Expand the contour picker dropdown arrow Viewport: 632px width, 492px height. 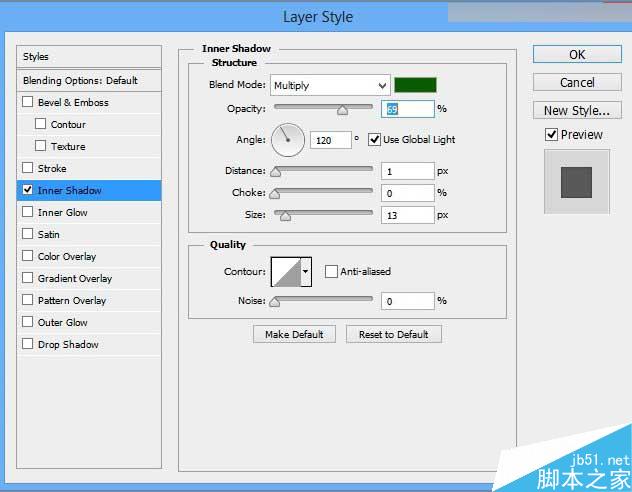point(306,272)
